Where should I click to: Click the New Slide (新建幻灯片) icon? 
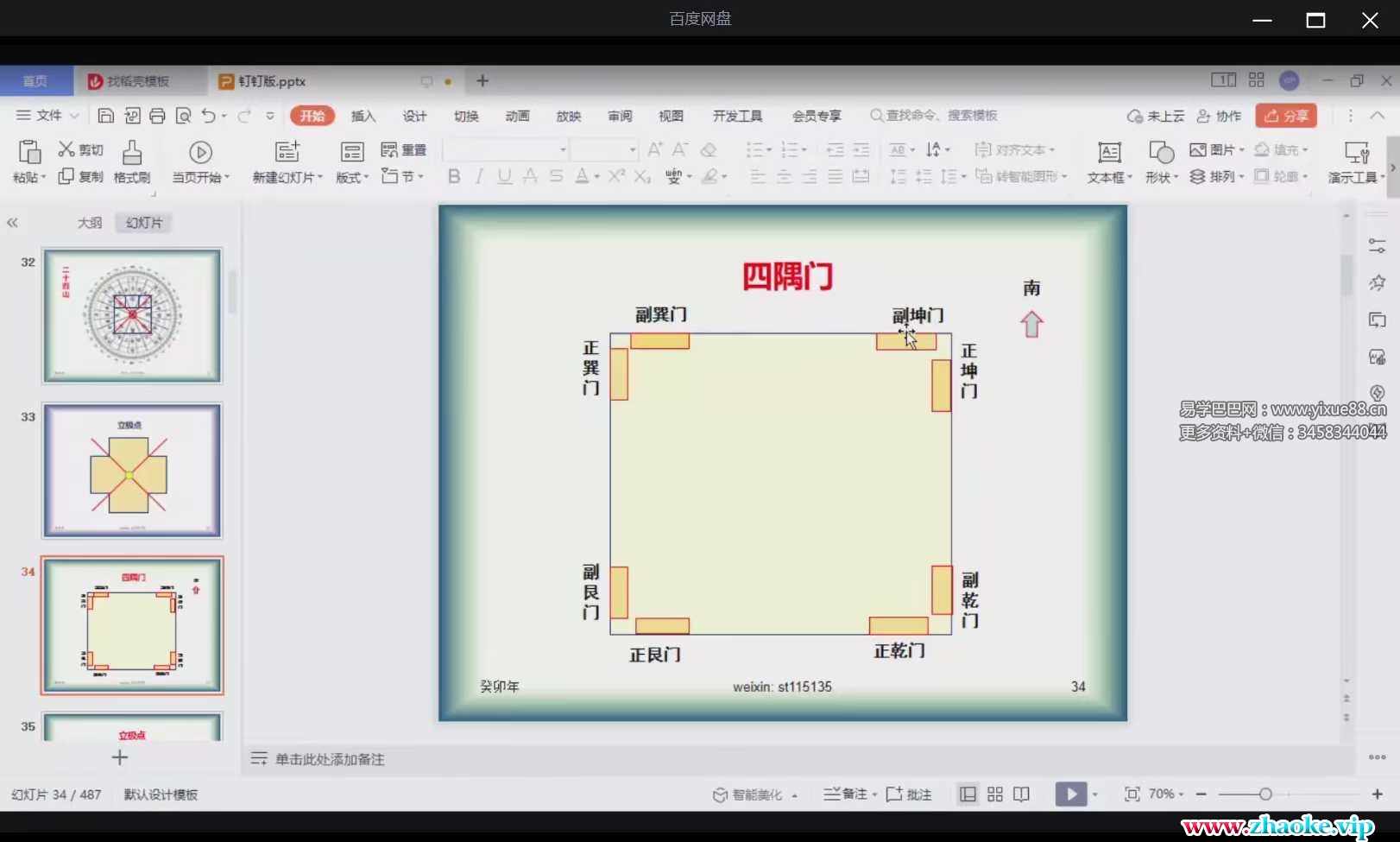(x=287, y=153)
